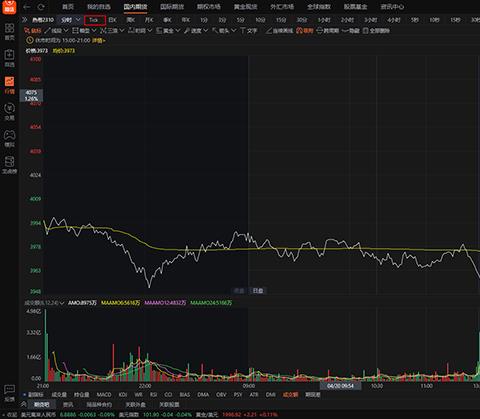
Task: Enable continuous line drawing tool
Action: (x=279, y=31)
